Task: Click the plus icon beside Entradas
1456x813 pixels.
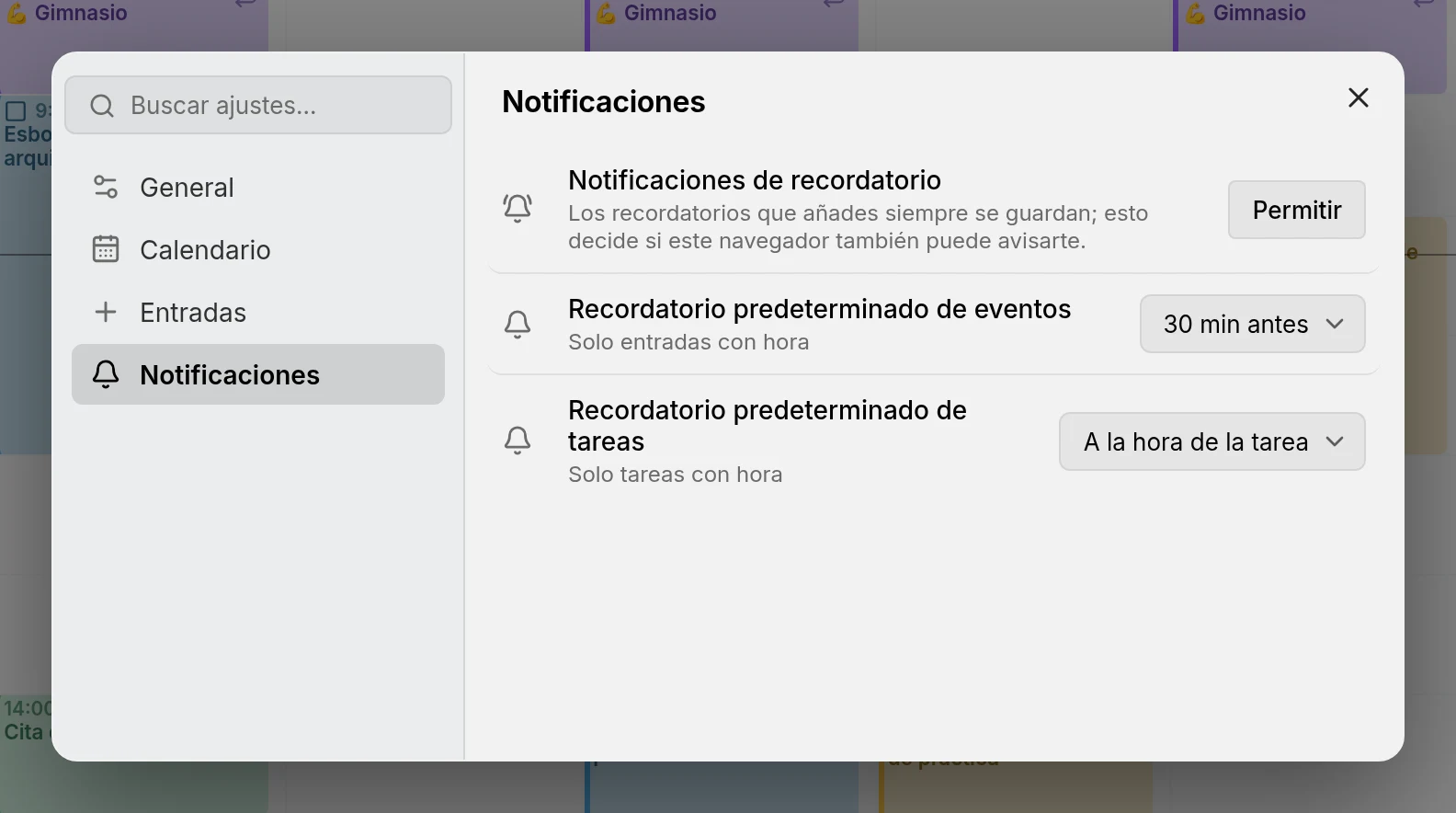Action: (106, 312)
